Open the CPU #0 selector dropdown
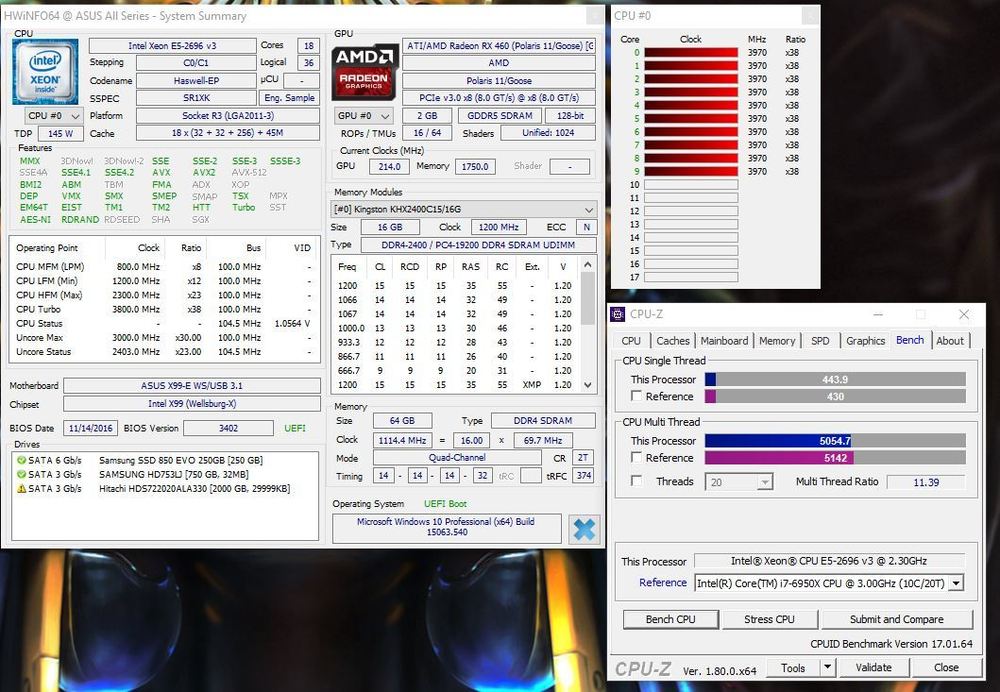 pyautogui.click(x=54, y=115)
